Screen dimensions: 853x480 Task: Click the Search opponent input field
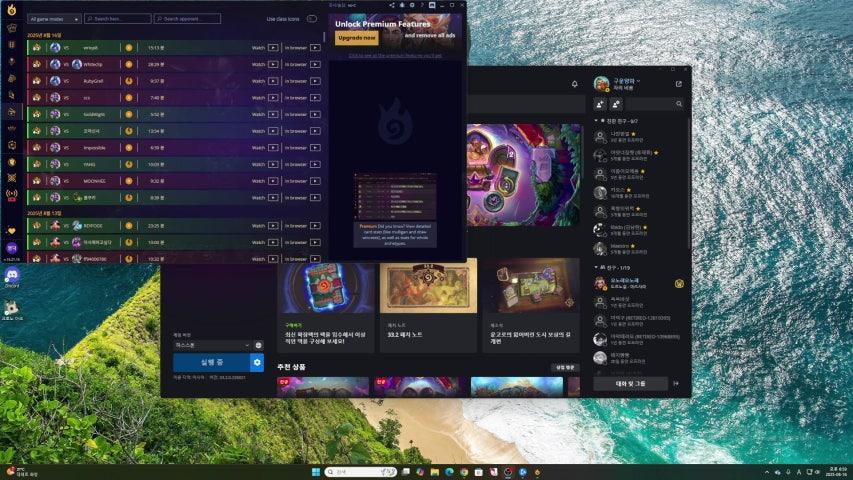point(187,19)
